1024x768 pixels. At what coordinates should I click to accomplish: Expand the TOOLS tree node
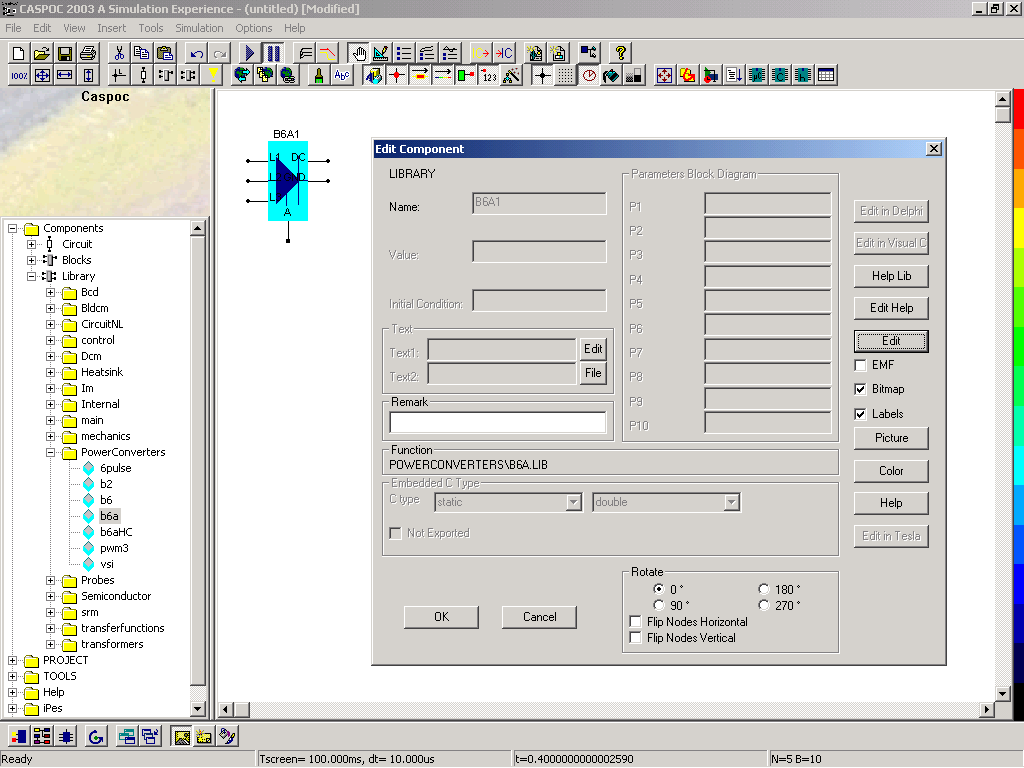[12, 677]
